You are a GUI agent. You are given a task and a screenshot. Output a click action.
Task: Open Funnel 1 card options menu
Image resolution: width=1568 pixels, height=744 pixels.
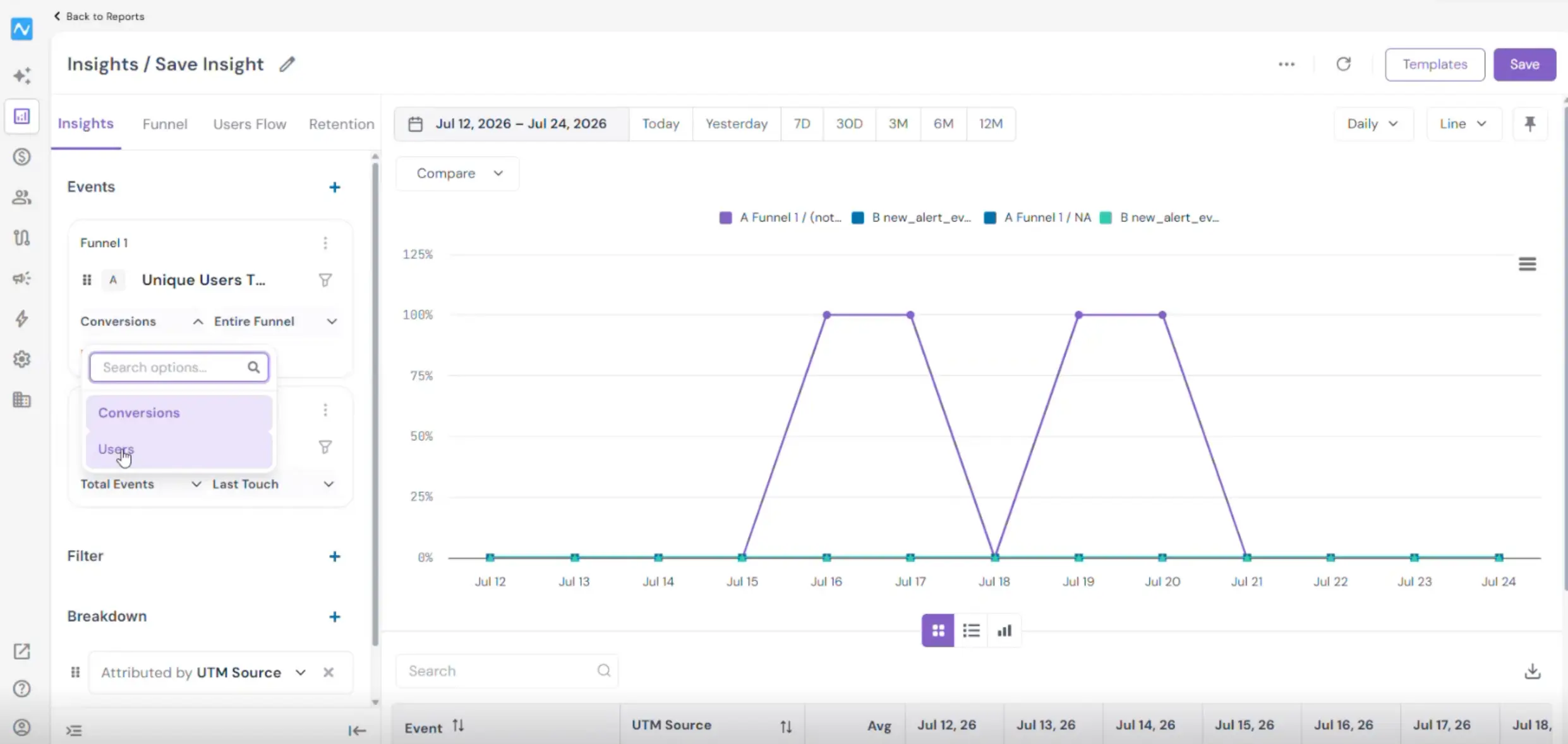point(325,243)
